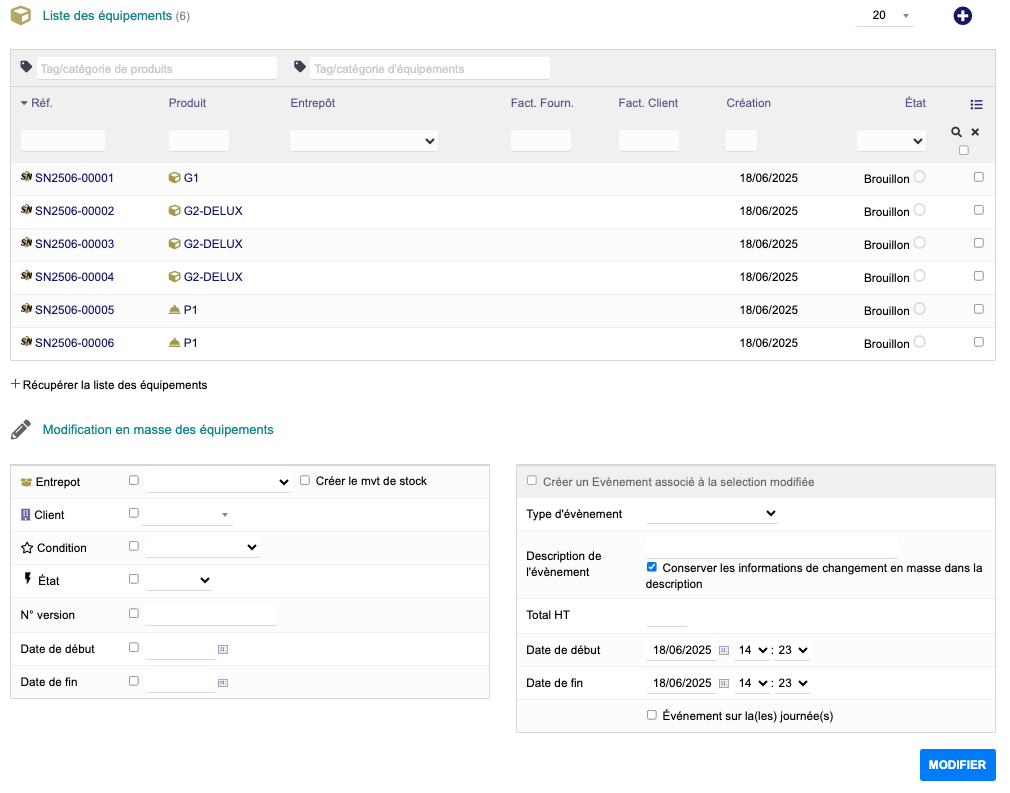The image size is (1010, 793).
Task: Select checkbox for row SN2506-00001
Action: 978,177
